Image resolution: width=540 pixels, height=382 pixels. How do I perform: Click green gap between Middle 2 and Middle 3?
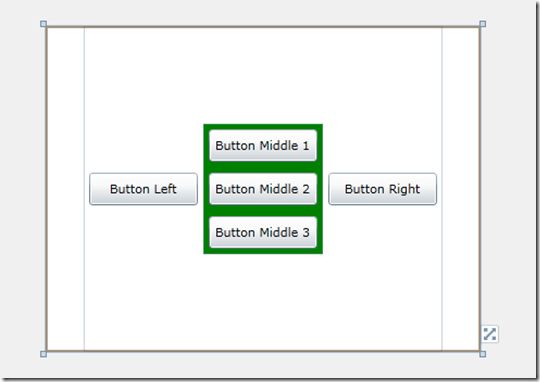coord(263,210)
